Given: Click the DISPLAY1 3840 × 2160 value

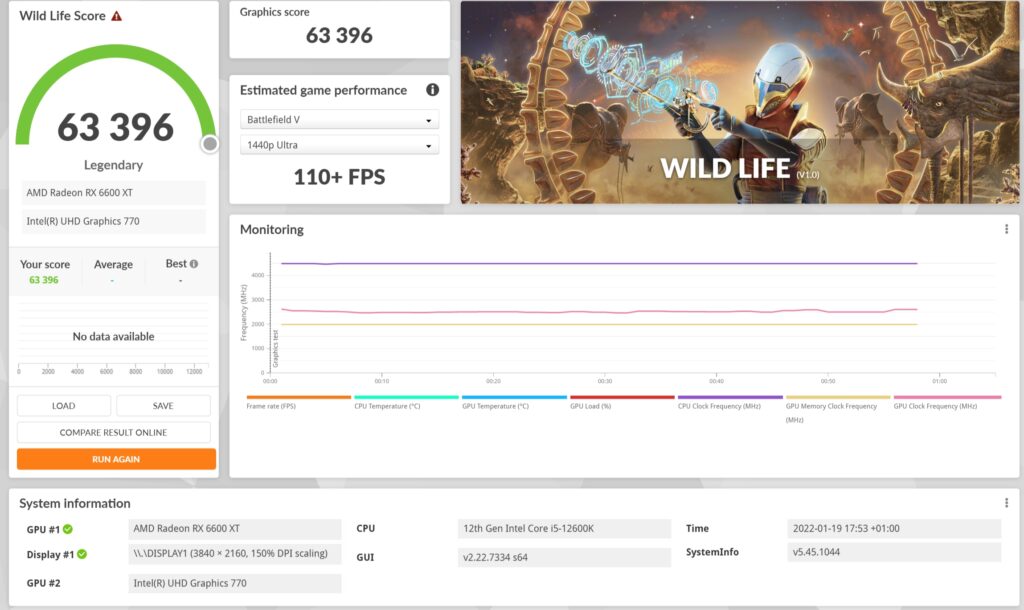Looking at the screenshot, I should tap(235, 553).
